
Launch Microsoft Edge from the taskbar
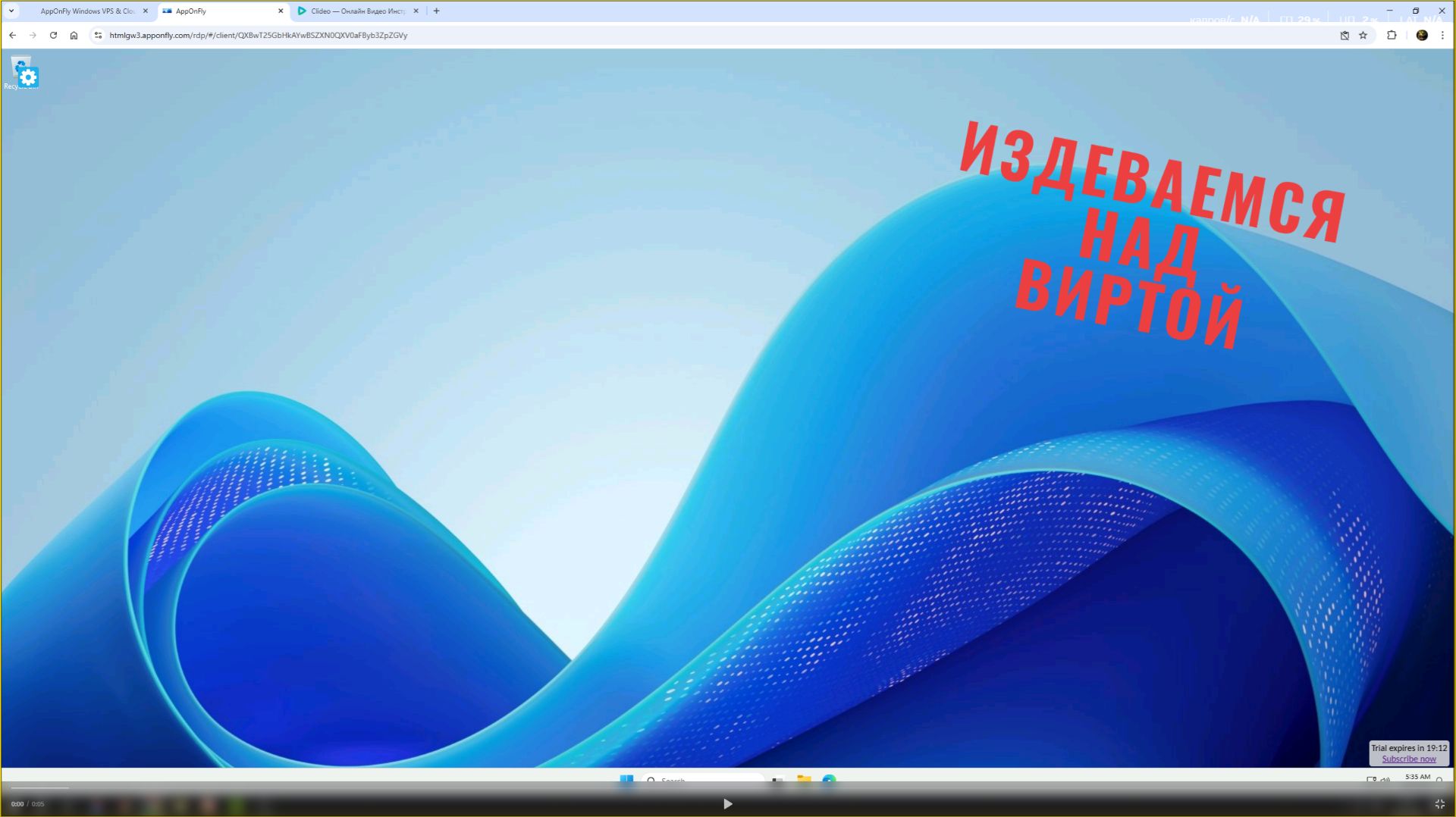tap(829, 780)
